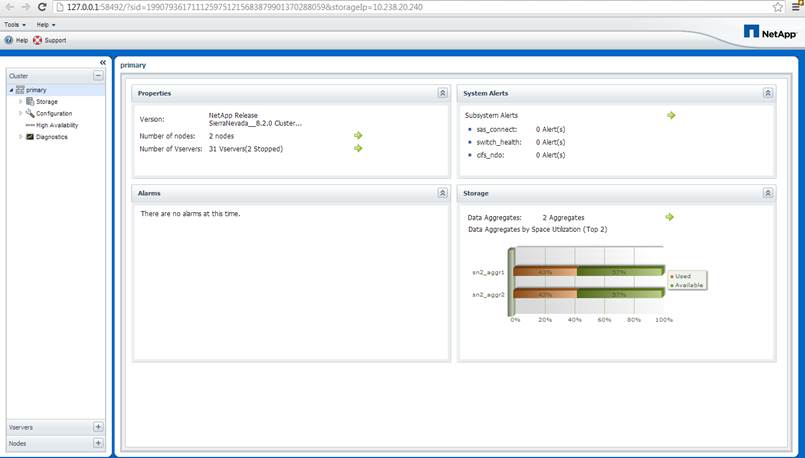Click the Support lifebuoy icon
Viewport: 805px width, 458px height.
[x=37, y=40]
